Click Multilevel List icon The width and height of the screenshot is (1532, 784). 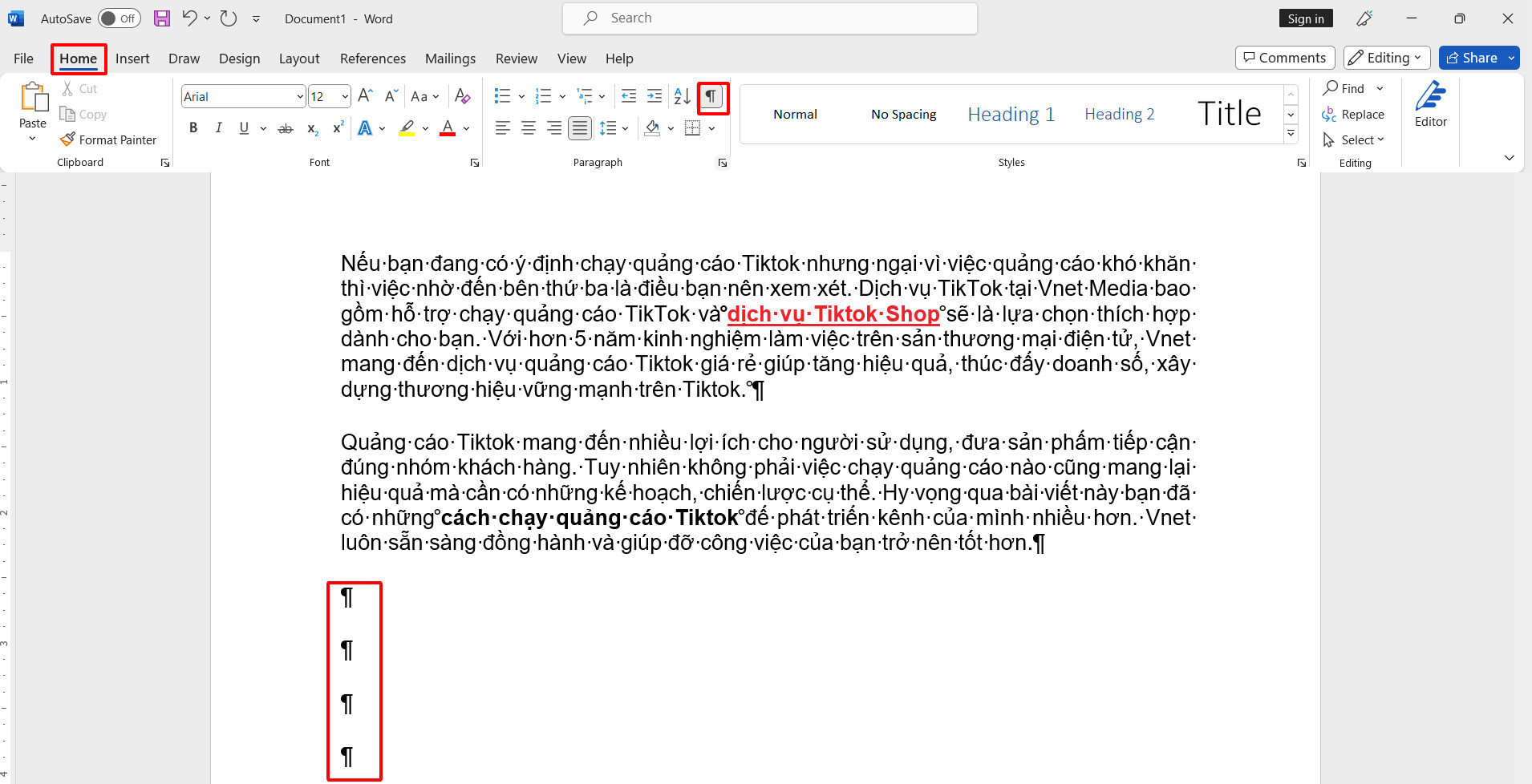click(x=585, y=96)
